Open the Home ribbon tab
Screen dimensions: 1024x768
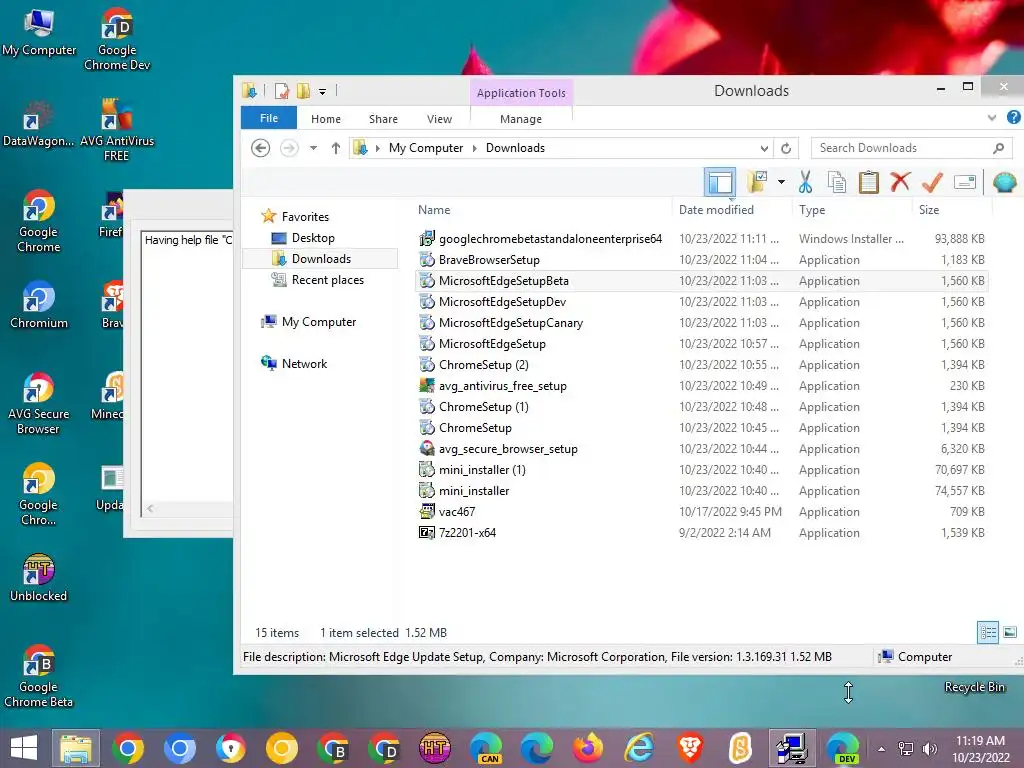pyautogui.click(x=326, y=119)
